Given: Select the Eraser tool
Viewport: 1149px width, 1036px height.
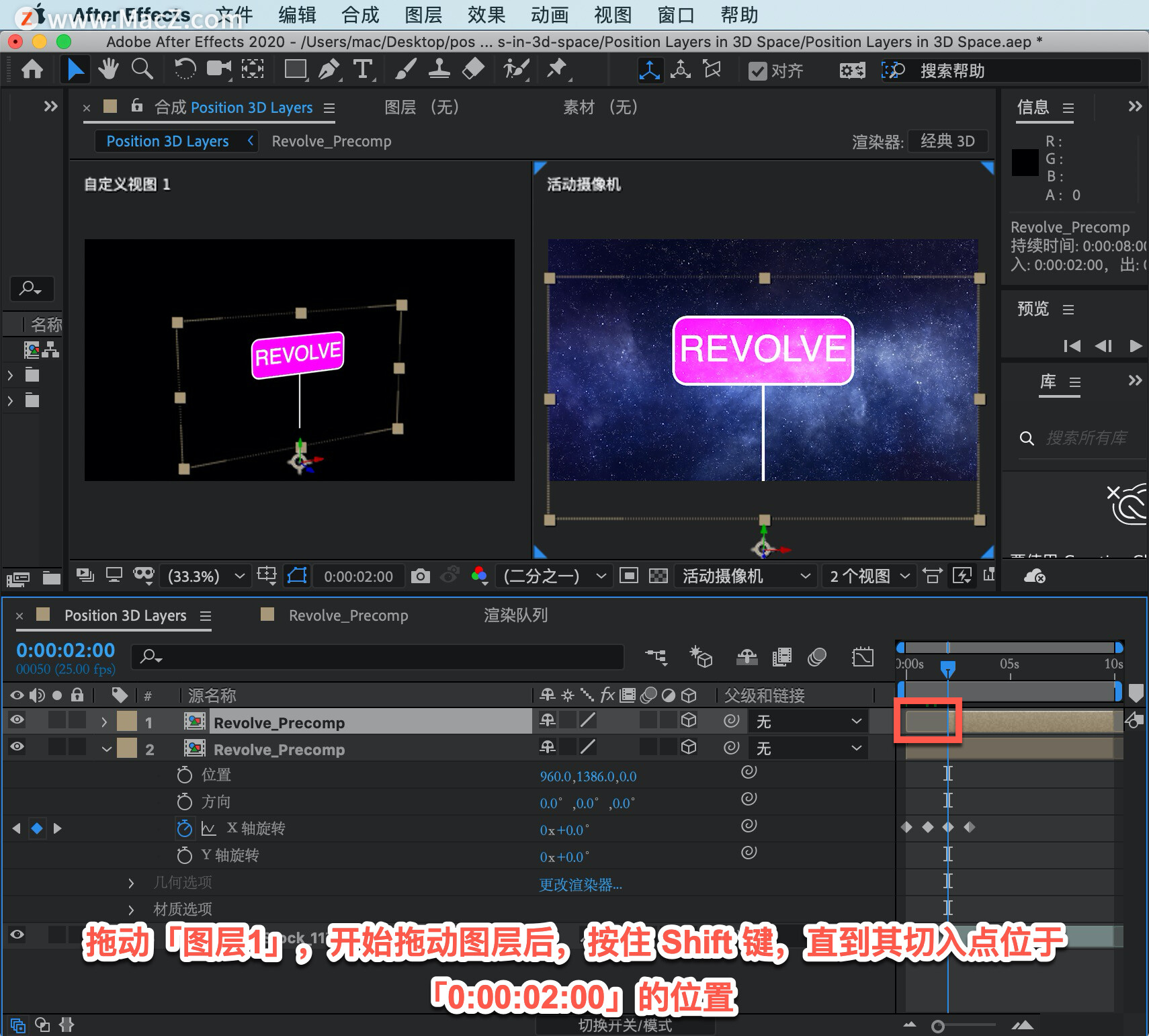Looking at the screenshot, I should 474,69.
